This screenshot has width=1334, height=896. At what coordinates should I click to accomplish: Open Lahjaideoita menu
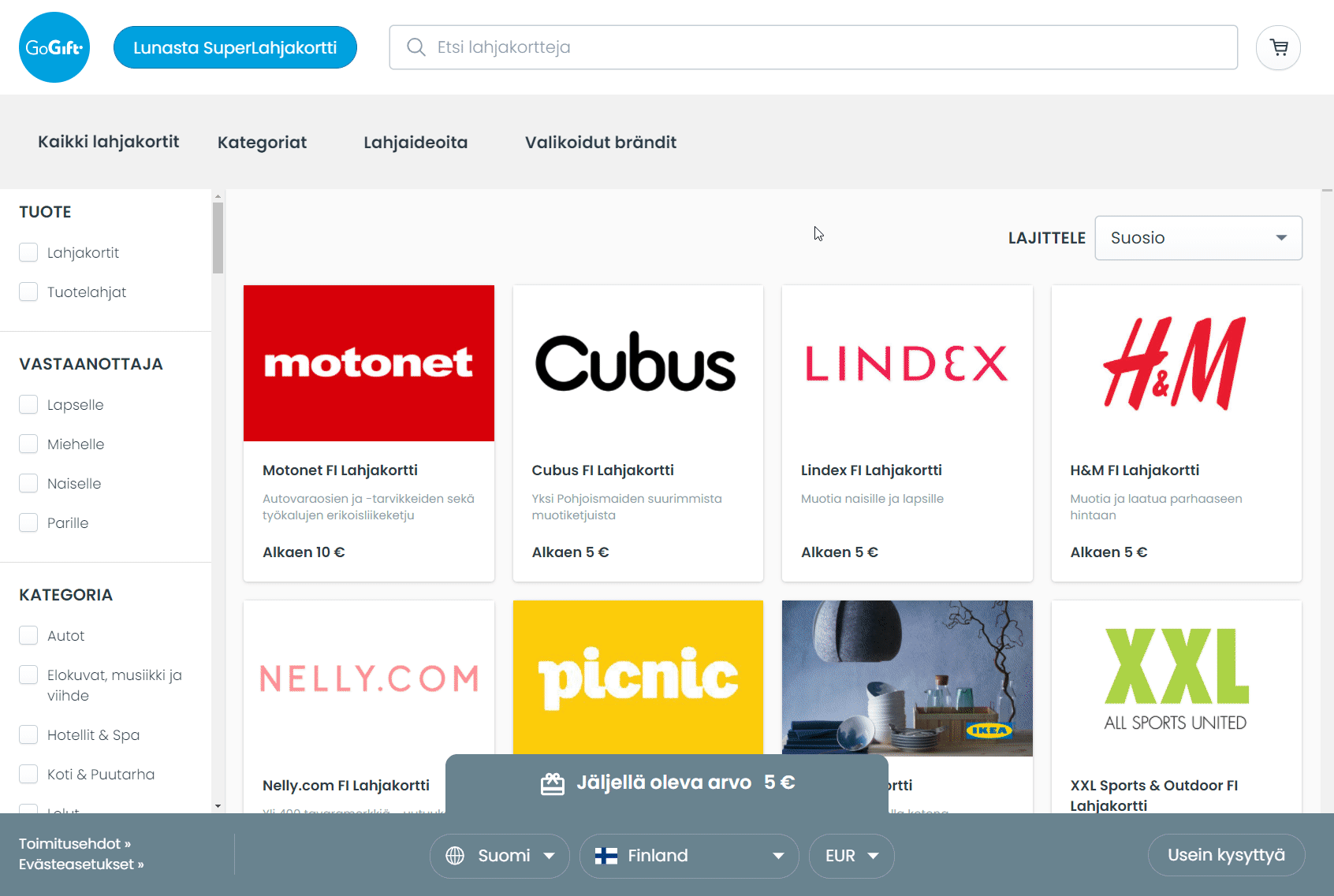coord(415,143)
